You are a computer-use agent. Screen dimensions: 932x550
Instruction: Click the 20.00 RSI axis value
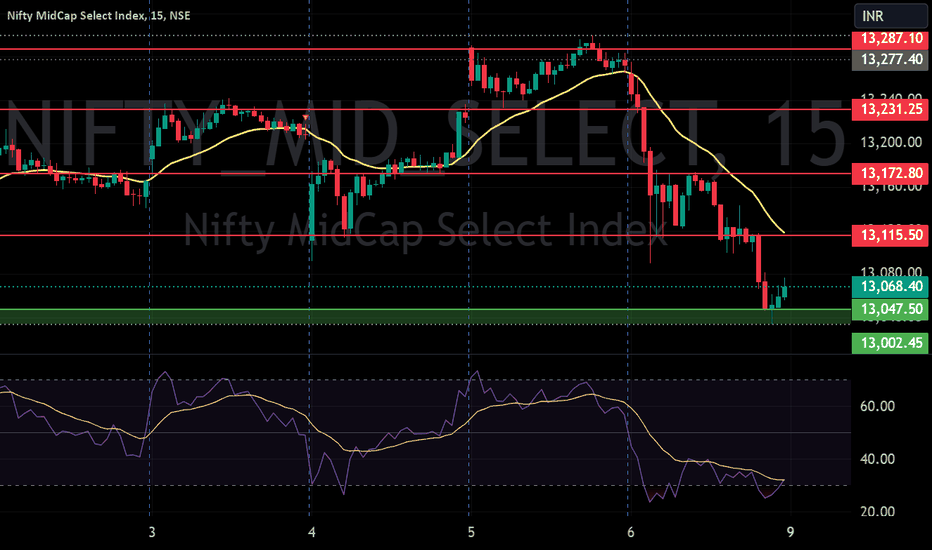coord(877,511)
